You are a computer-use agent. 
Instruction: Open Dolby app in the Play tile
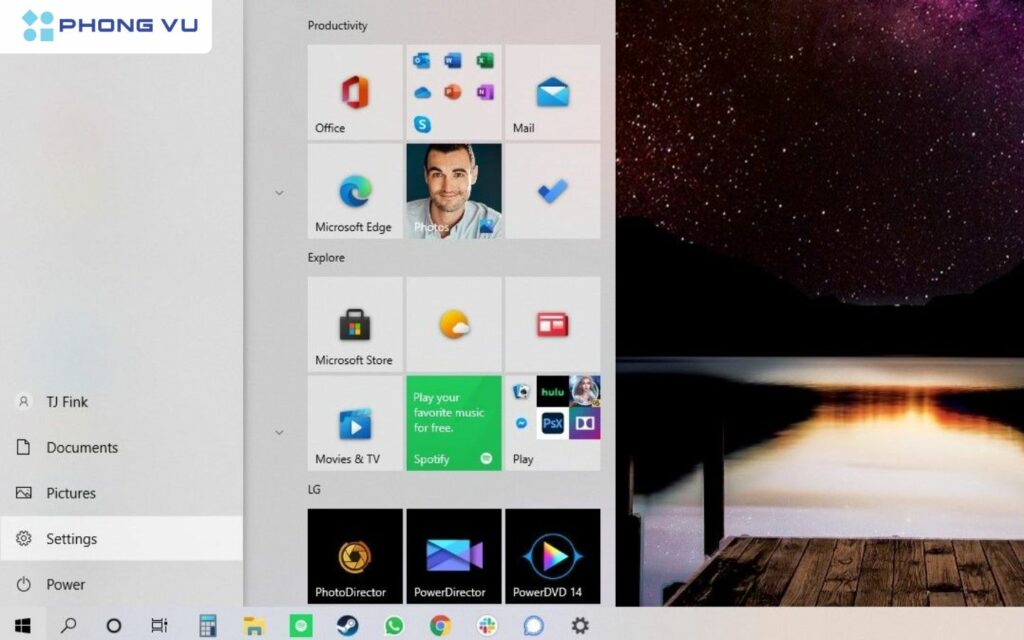(x=584, y=424)
